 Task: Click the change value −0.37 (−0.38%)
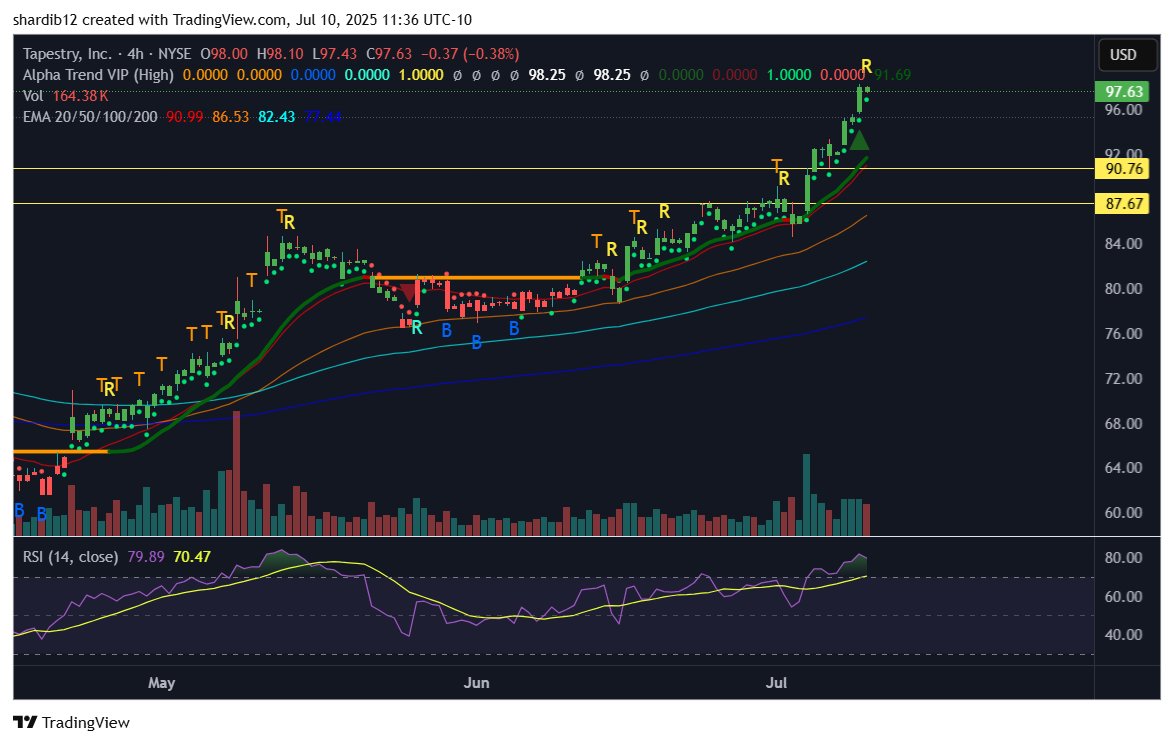[x=469, y=54]
